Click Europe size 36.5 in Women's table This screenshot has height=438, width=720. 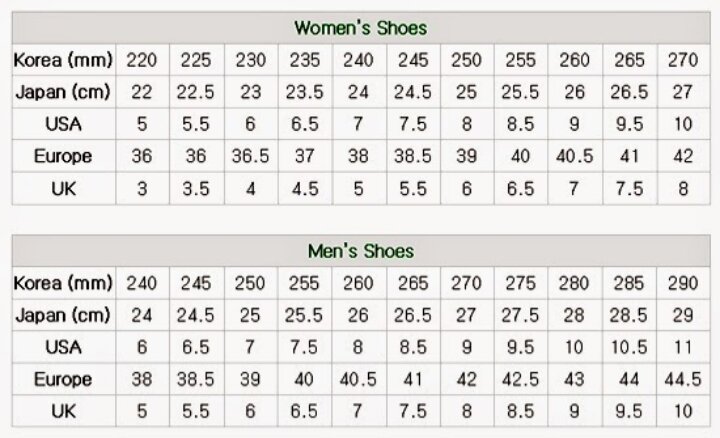(x=250, y=155)
